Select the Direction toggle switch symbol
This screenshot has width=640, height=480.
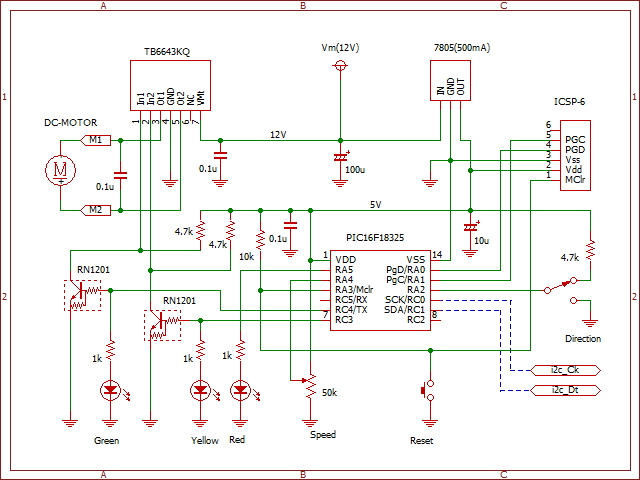click(x=561, y=290)
